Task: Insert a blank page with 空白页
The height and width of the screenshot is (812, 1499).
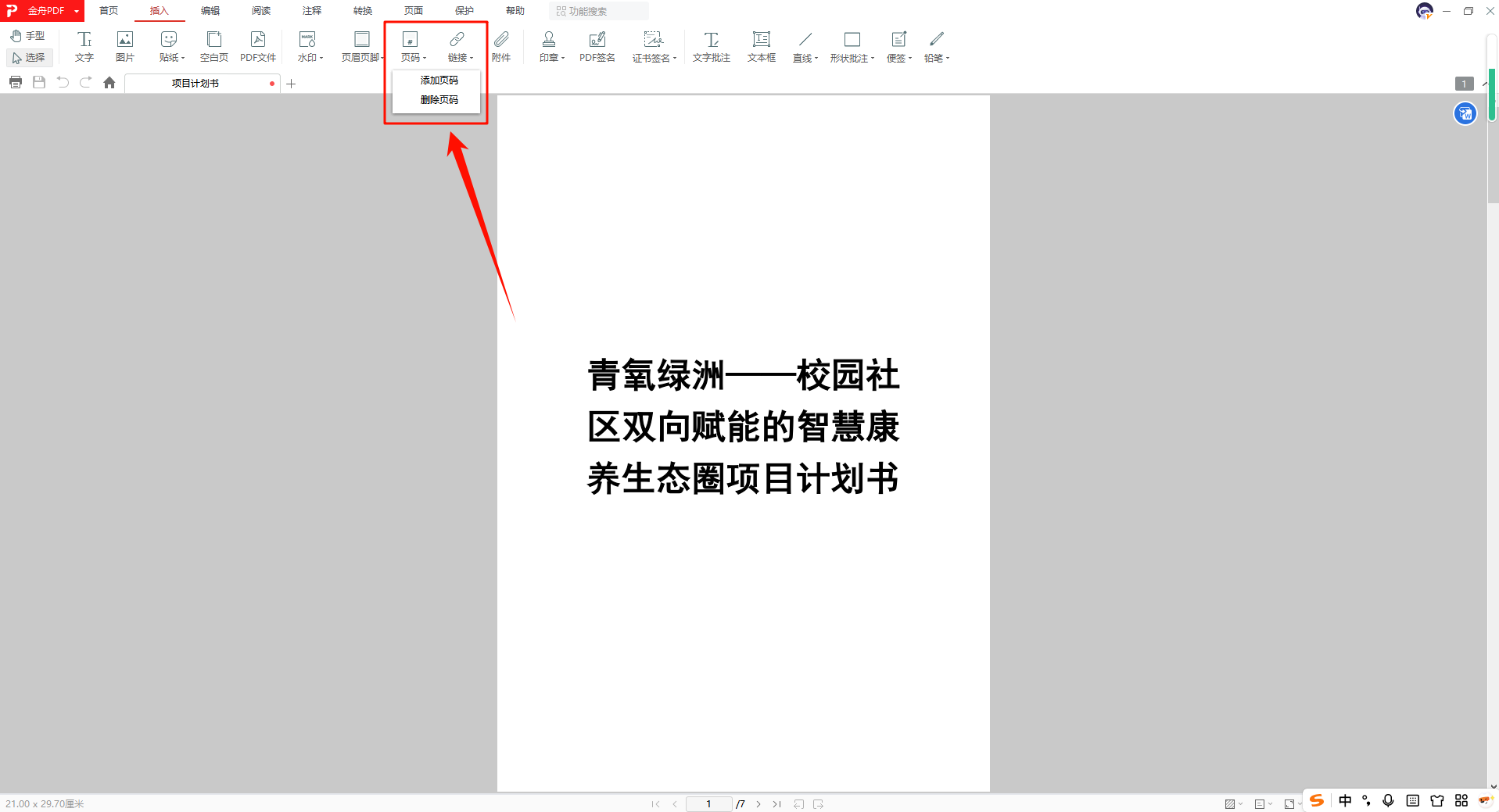Action: (213, 45)
